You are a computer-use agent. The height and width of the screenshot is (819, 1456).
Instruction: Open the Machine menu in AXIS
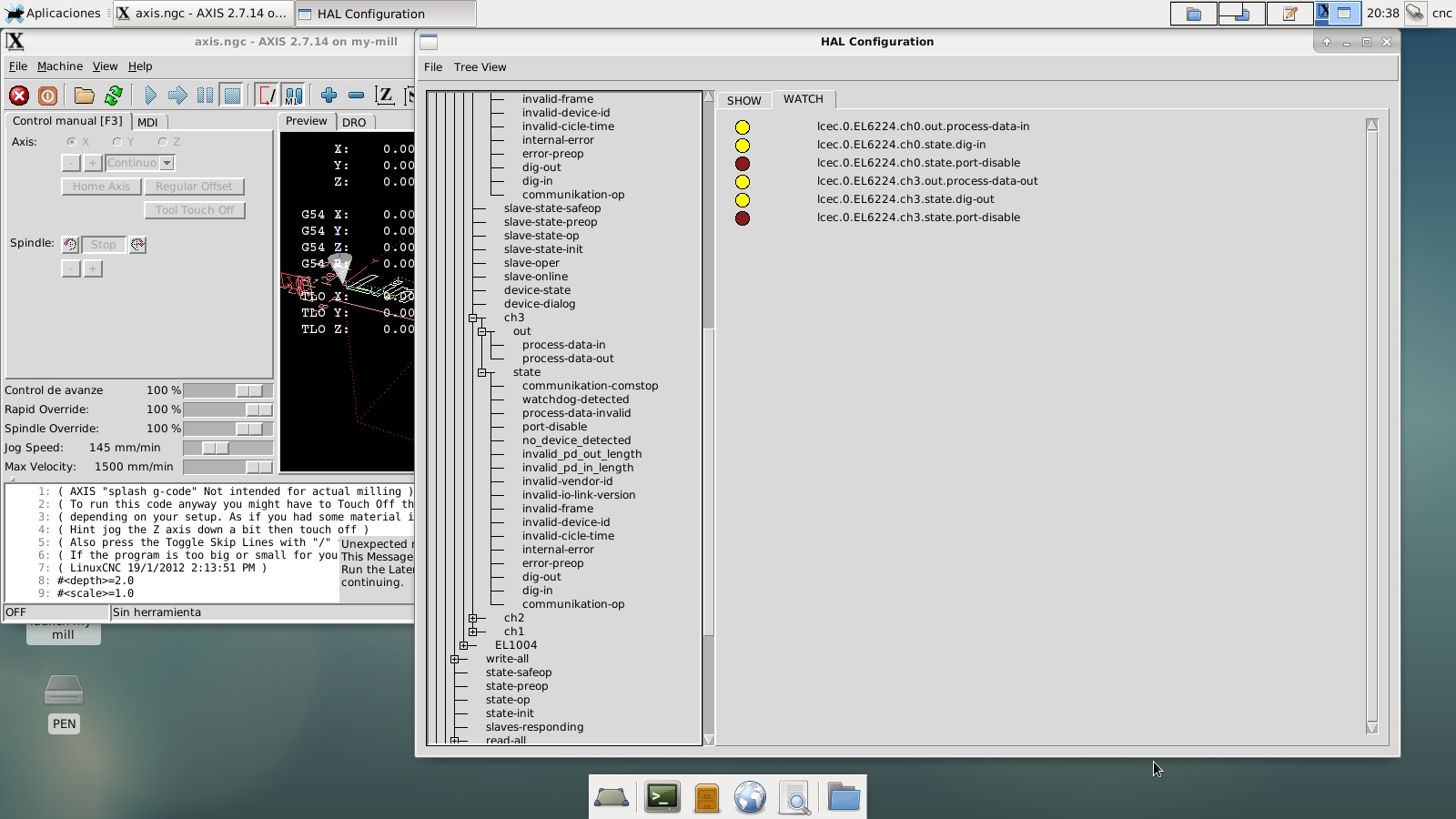point(60,66)
